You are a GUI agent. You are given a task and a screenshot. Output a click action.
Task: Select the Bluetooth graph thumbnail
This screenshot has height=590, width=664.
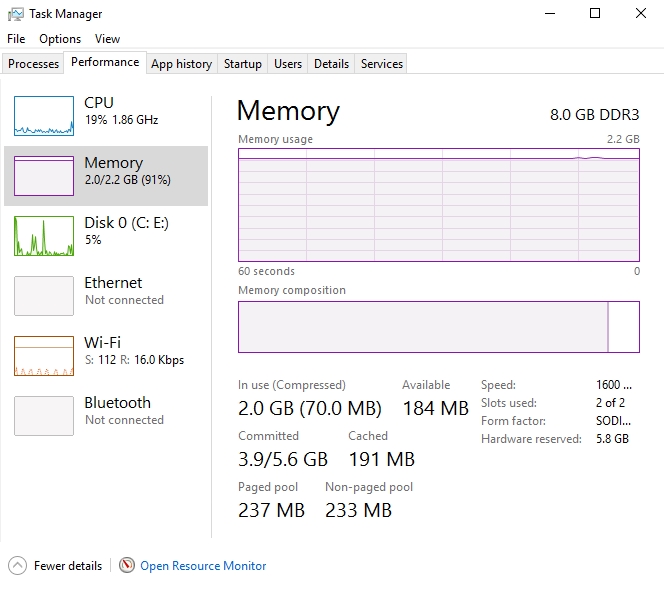tap(44, 416)
